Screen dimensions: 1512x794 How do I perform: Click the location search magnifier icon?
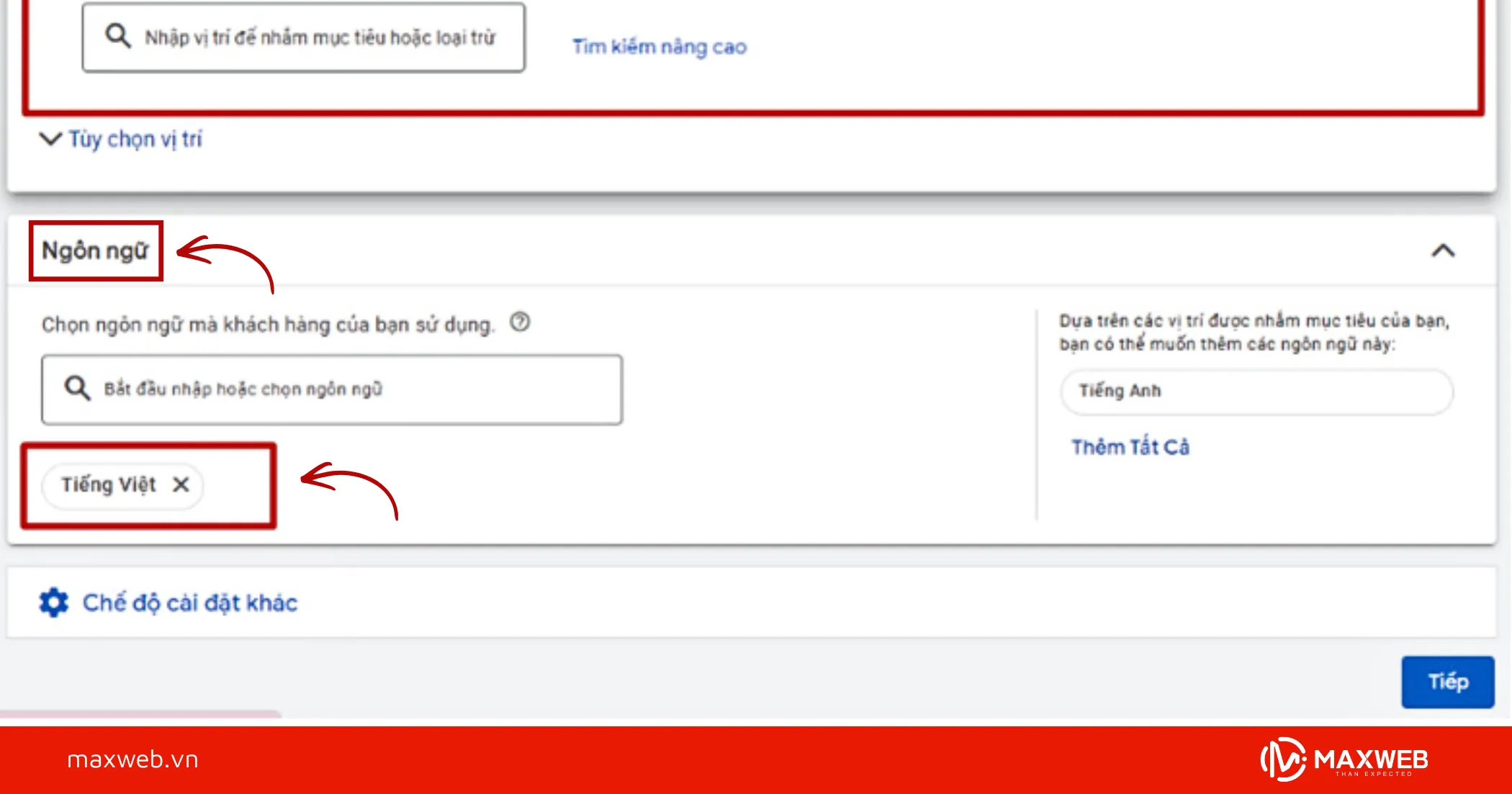pos(118,35)
